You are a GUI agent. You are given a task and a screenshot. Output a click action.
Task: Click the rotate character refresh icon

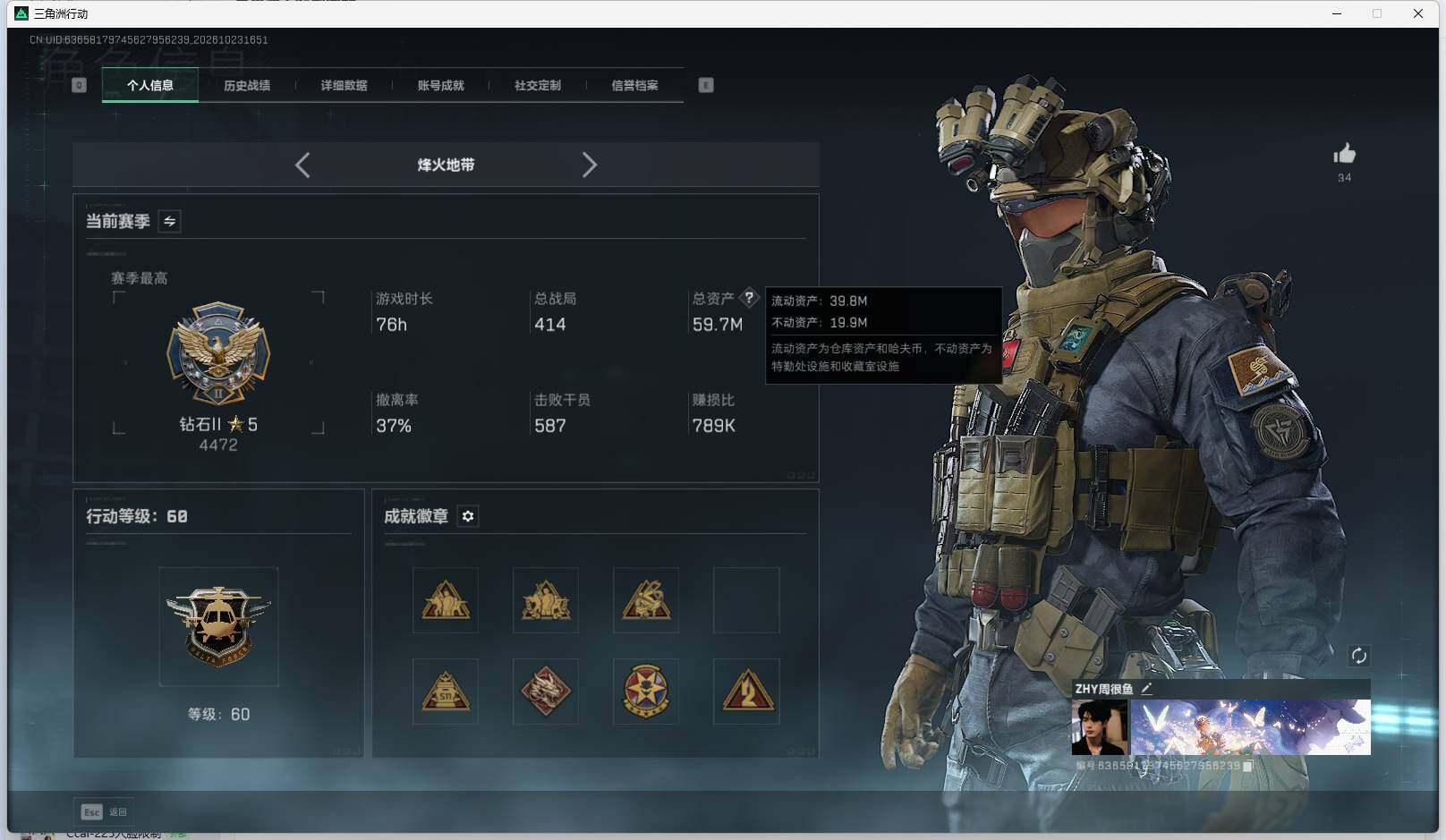point(1358,656)
